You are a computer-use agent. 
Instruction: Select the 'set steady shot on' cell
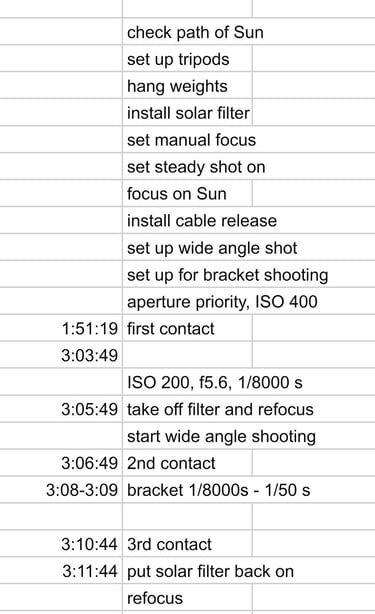(187, 167)
